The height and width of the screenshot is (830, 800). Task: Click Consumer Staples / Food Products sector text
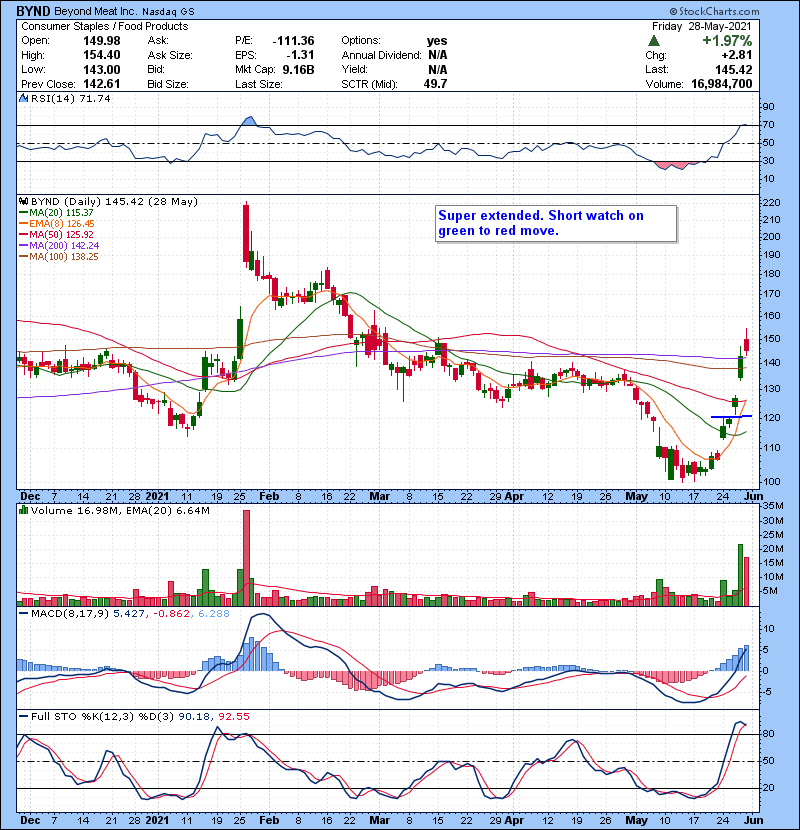[105, 26]
